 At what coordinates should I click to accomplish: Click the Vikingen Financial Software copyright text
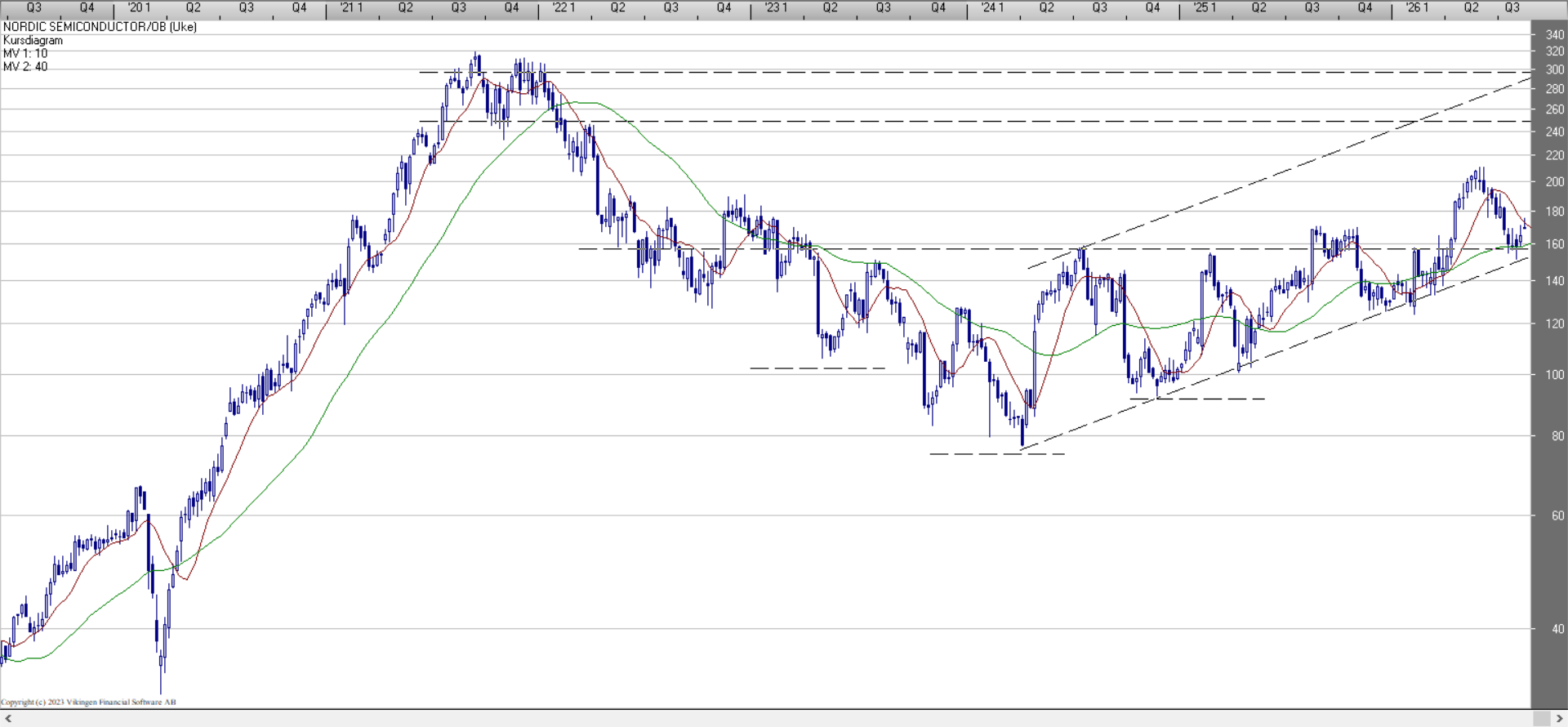(88, 702)
